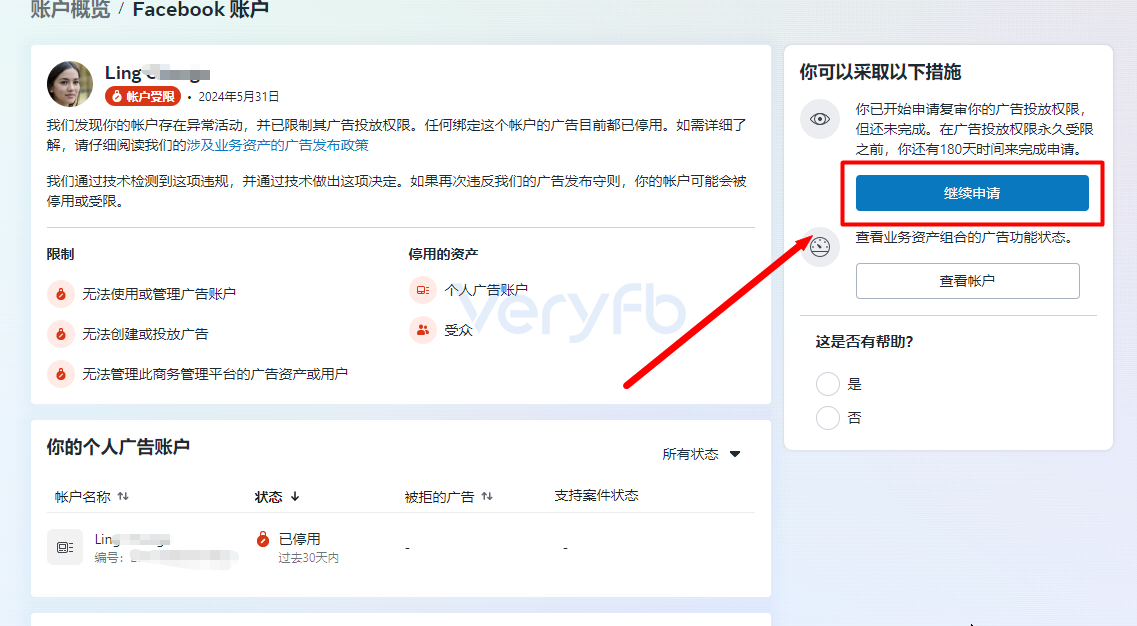Open the 所有状态 filter dropdown

(701, 454)
